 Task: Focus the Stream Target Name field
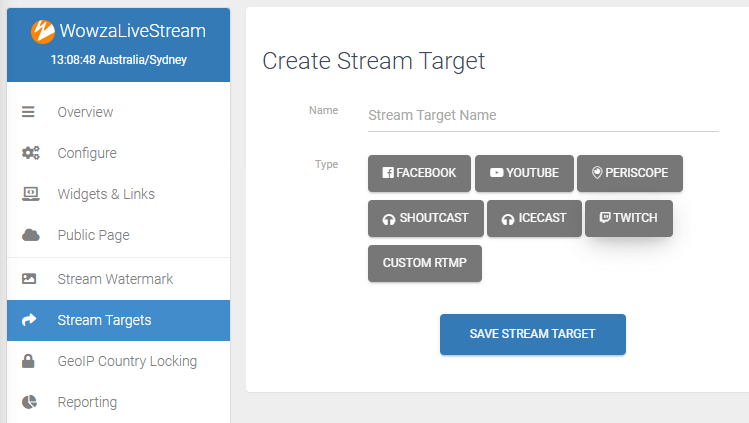click(x=543, y=116)
